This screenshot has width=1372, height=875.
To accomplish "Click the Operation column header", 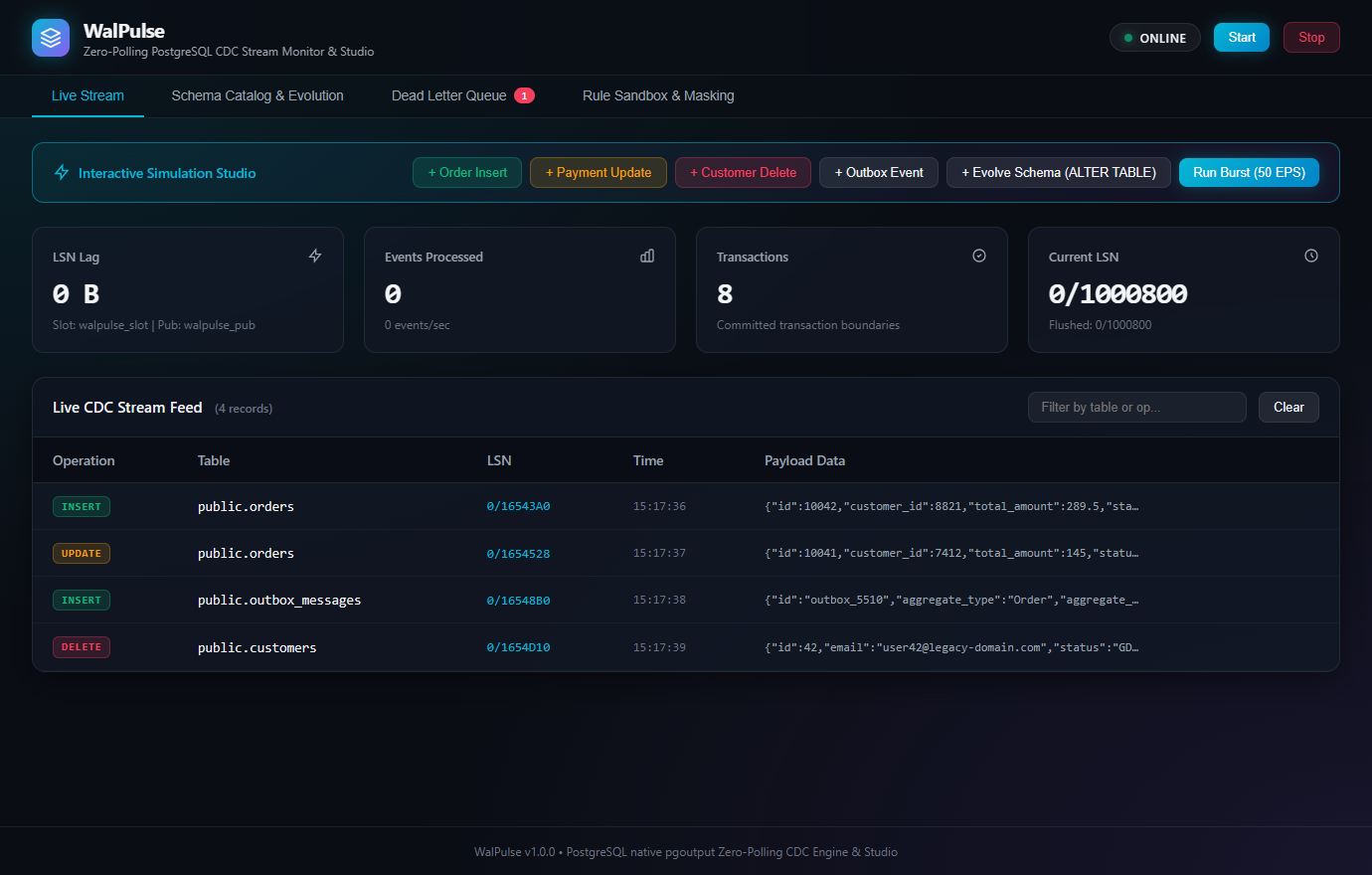I will pos(84,460).
